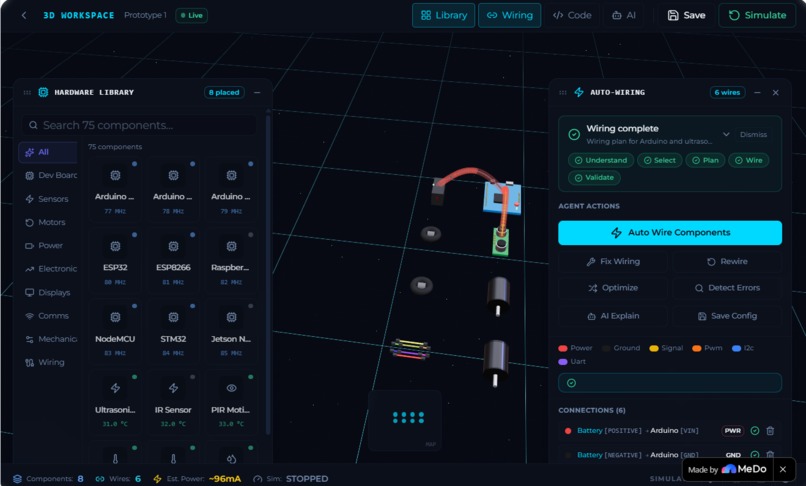
Task: Dismiss the Wiring complete notice
Action: pyautogui.click(x=753, y=135)
